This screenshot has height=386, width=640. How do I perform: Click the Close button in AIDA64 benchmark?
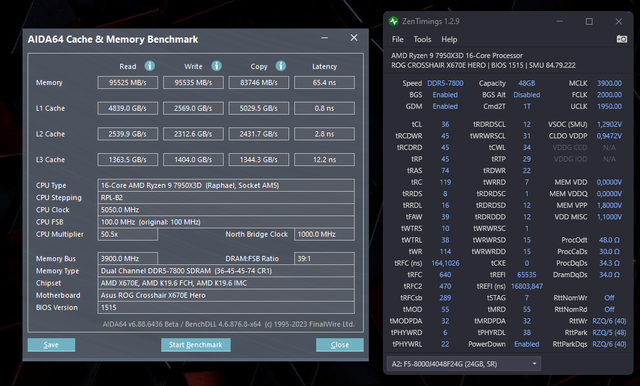(x=340, y=345)
